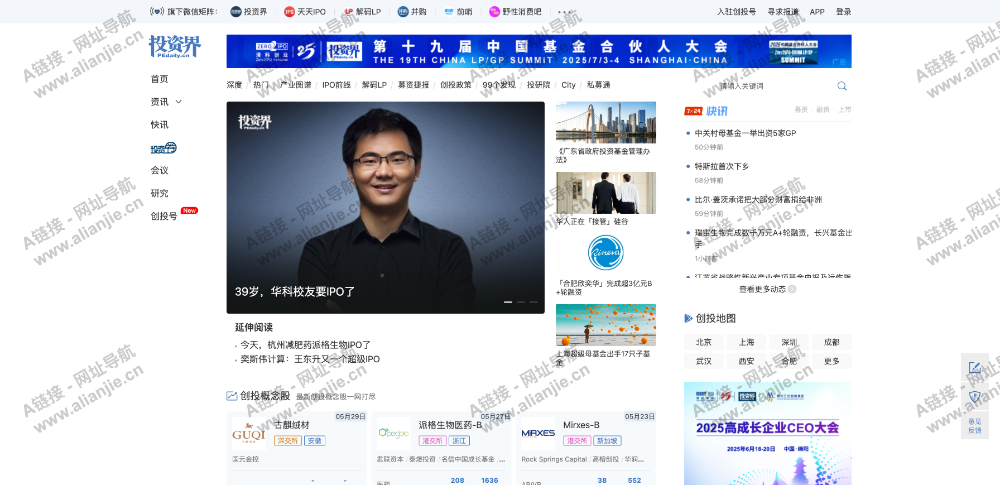Open 快讯 in left sidebar
Image resolution: width=1000 pixels, height=485 pixels.
pos(159,124)
